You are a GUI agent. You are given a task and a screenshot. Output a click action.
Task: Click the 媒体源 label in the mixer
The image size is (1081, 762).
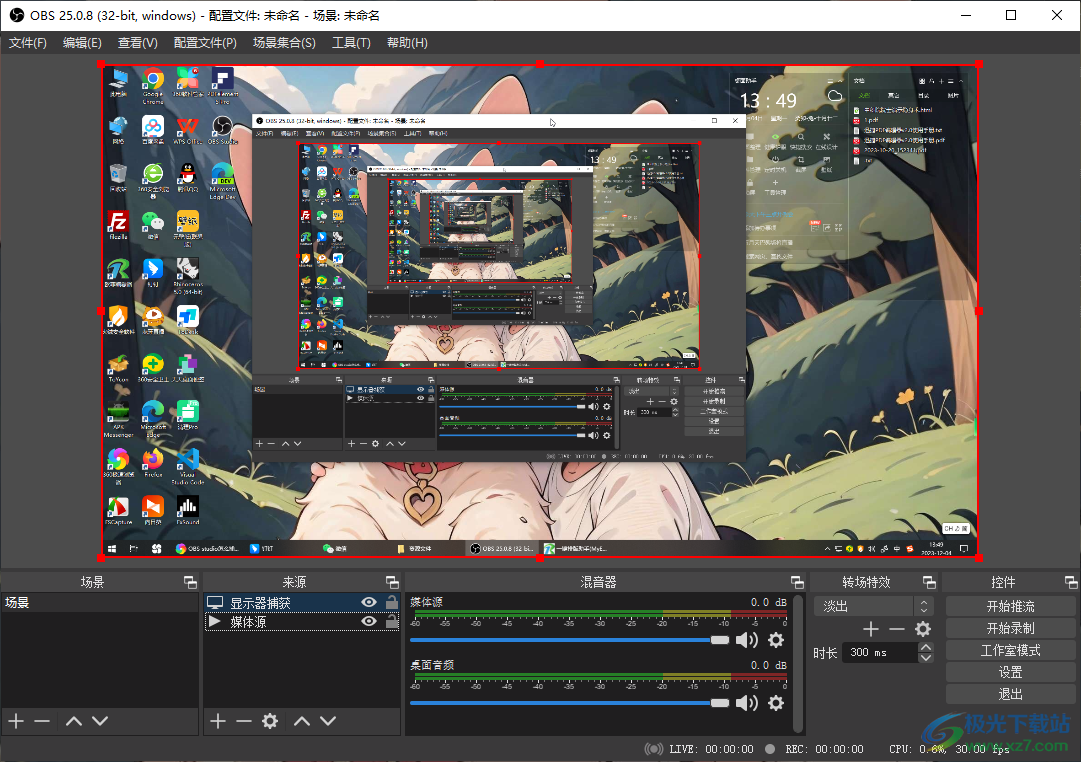click(x=427, y=602)
